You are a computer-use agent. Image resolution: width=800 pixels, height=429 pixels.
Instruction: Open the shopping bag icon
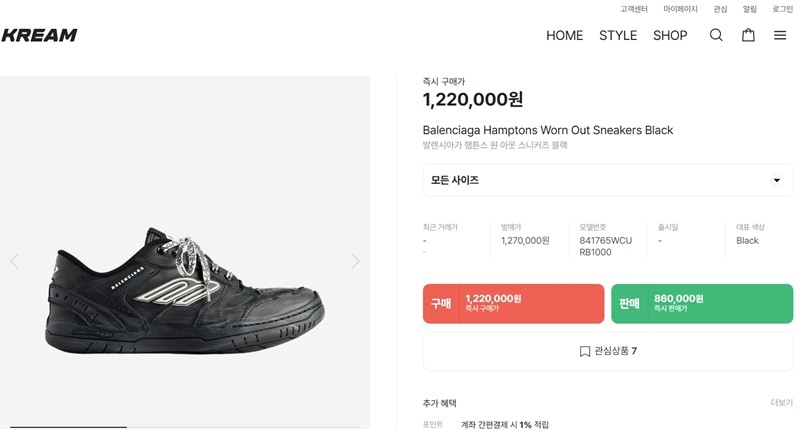coord(748,35)
